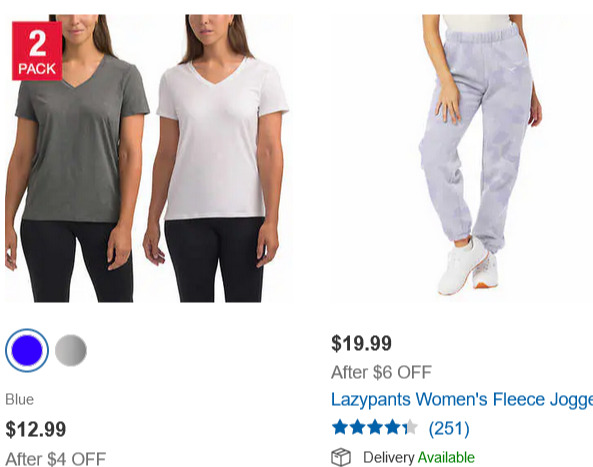Image resolution: width=593 pixels, height=467 pixels.
Task: Click the Delivery label beside box icon
Action: coord(389,458)
